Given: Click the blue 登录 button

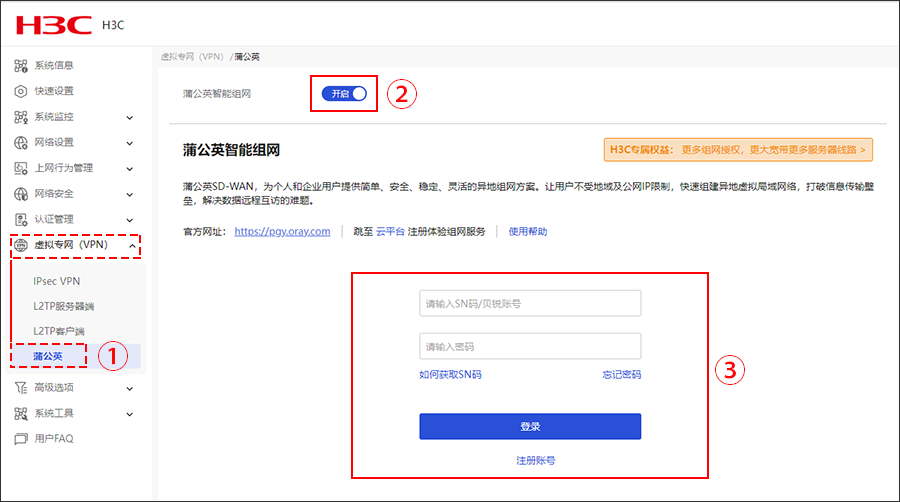Looking at the screenshot, I should pos(530,426).
